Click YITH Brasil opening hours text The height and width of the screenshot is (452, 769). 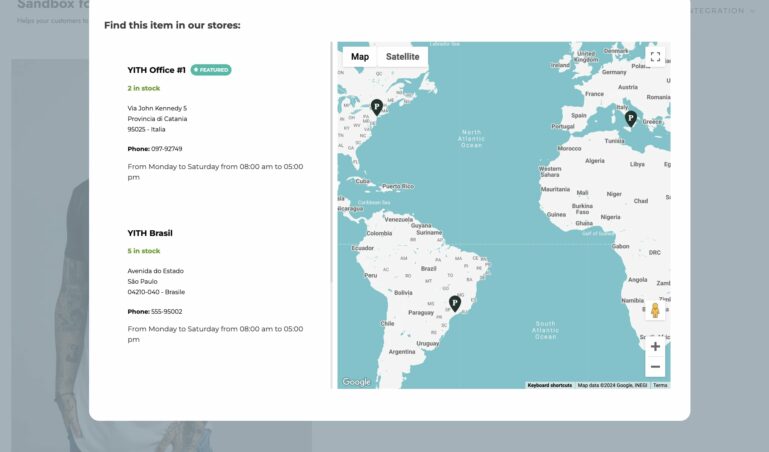tap(215, 334)
